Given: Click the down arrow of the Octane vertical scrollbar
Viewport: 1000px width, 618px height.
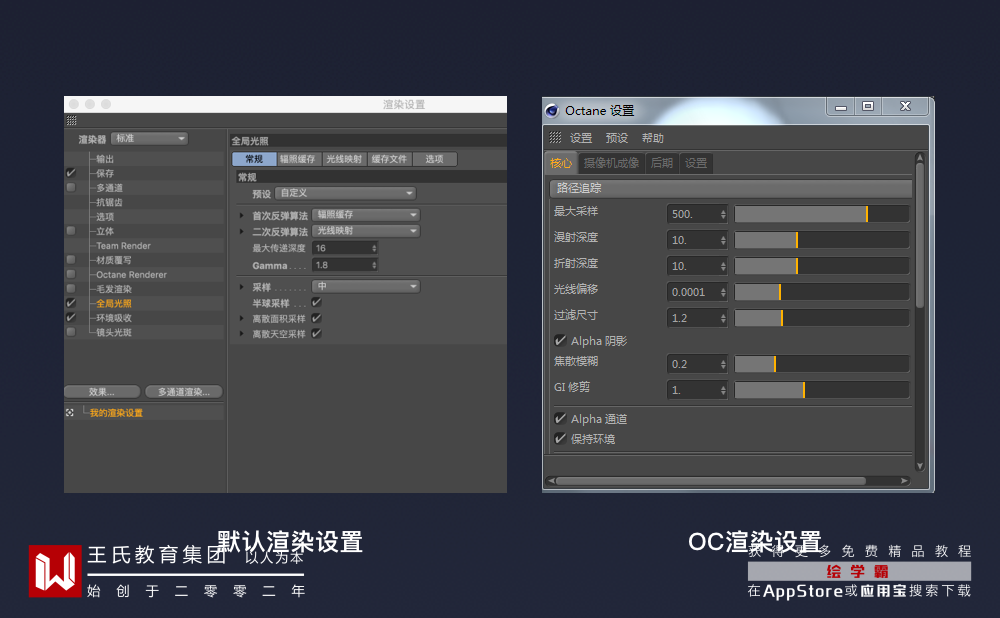Looking at the screenshot, I should (x=920, y=466).
